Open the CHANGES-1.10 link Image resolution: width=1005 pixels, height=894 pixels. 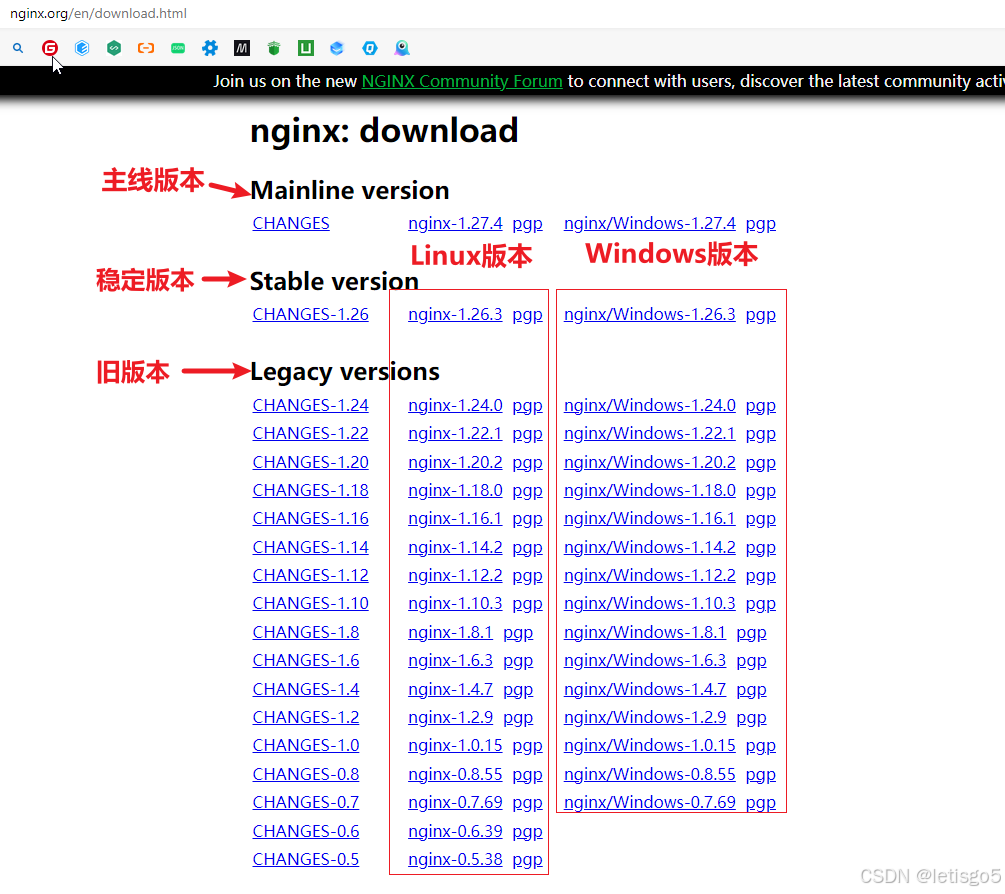311,604
